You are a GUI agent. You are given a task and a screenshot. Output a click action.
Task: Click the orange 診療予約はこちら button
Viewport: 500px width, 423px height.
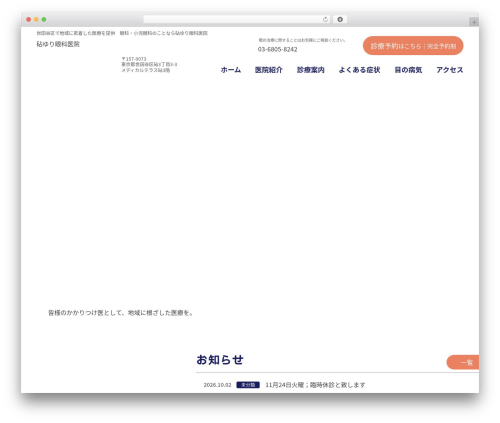click(413, 46)
